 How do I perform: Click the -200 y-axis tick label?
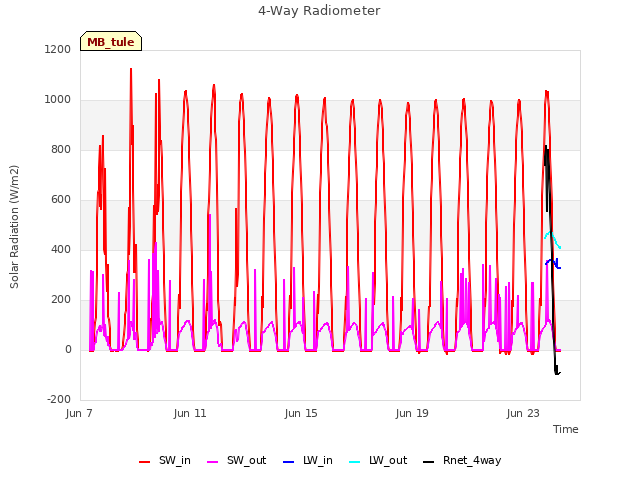[59, 399]
